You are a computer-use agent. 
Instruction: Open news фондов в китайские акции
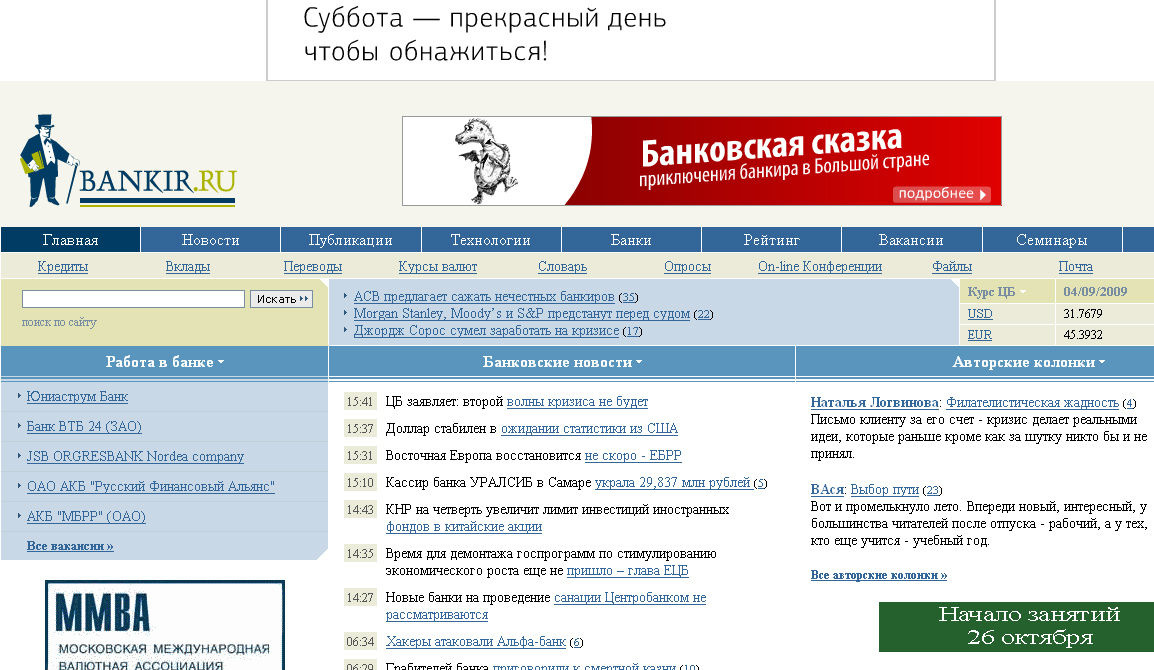[464, 527]
